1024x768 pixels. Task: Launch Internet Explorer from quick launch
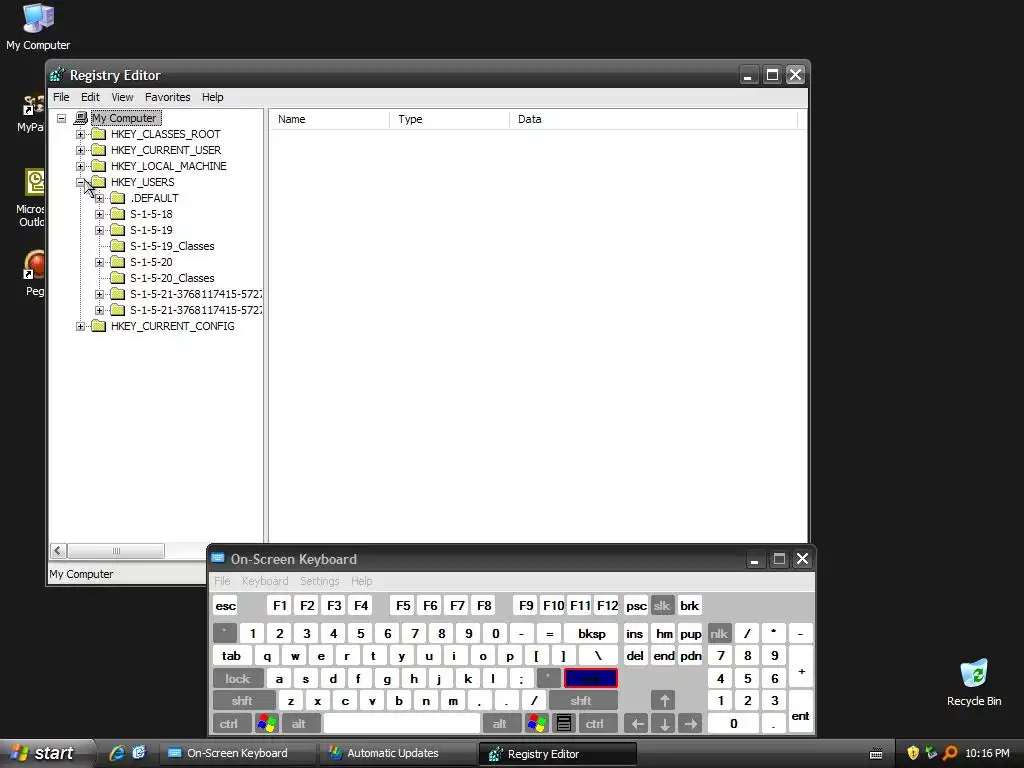(x=117, y=753)
